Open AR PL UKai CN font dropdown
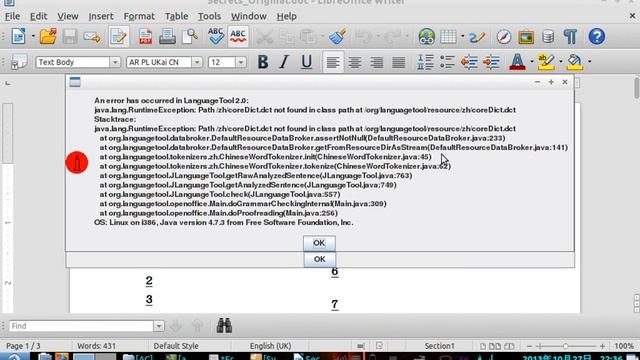 tap(197, 62)
